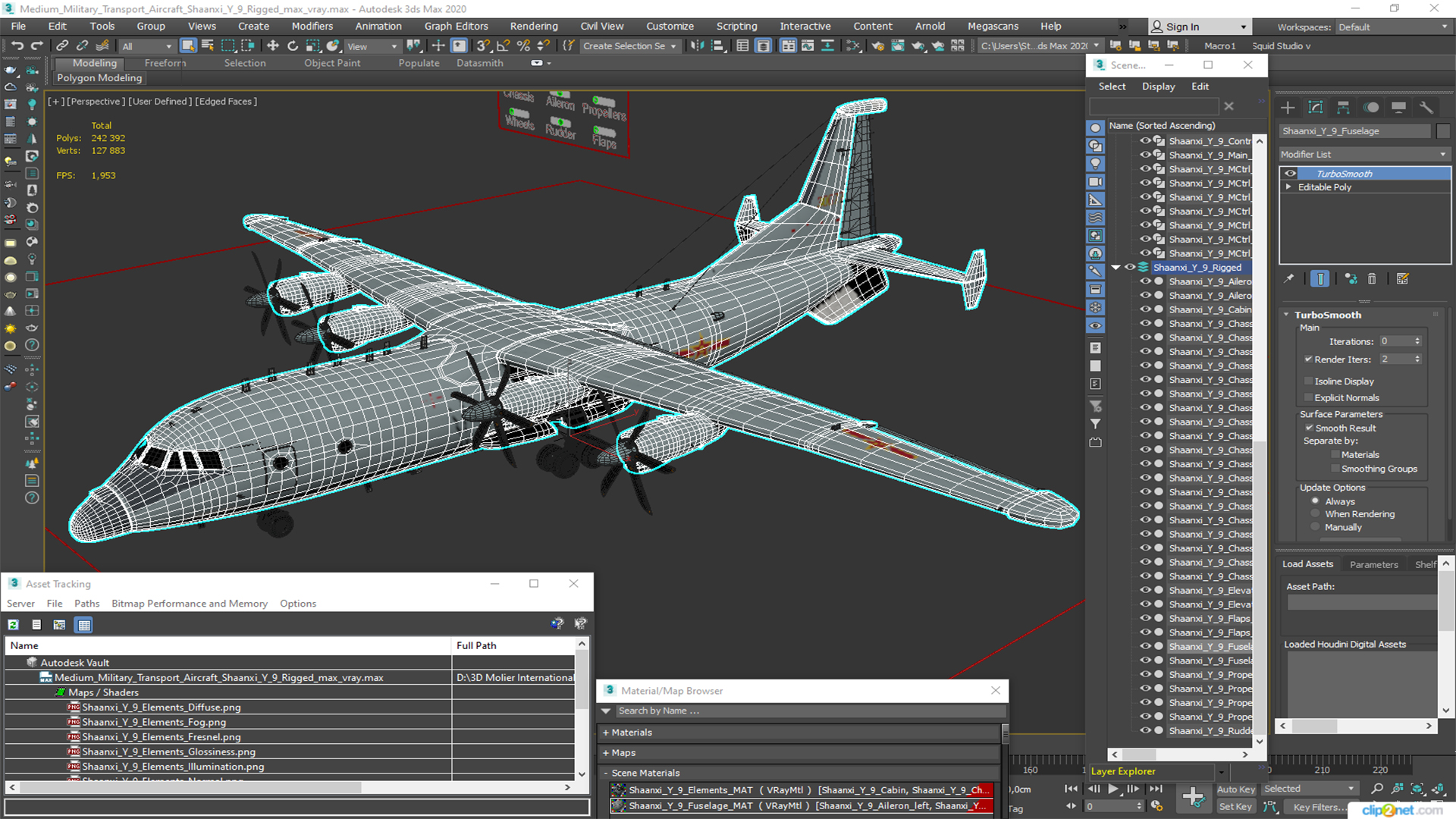Toggle Smooth Result checkbox in TurboSmooth
Screen dimensions: 1456x819
coord(1310,428)
